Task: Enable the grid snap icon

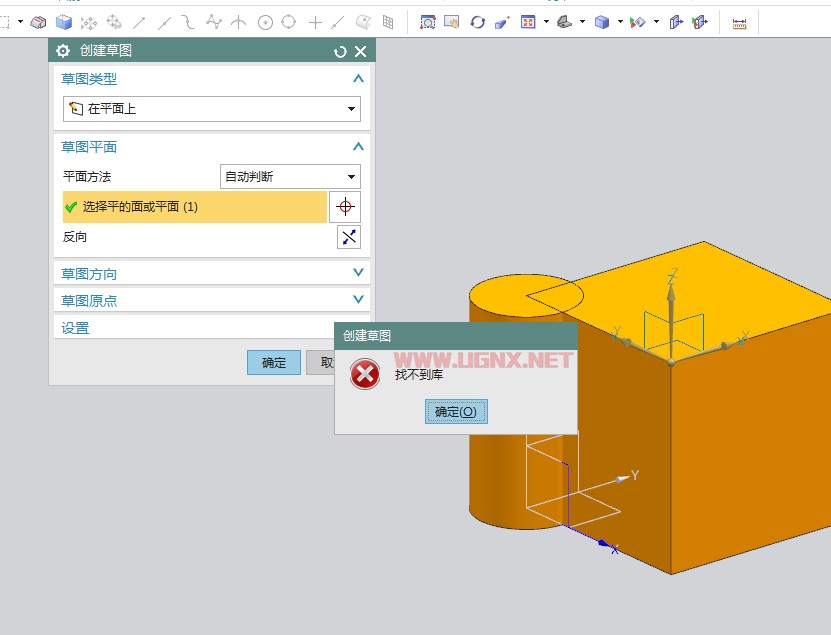Action: coord(388,22)
